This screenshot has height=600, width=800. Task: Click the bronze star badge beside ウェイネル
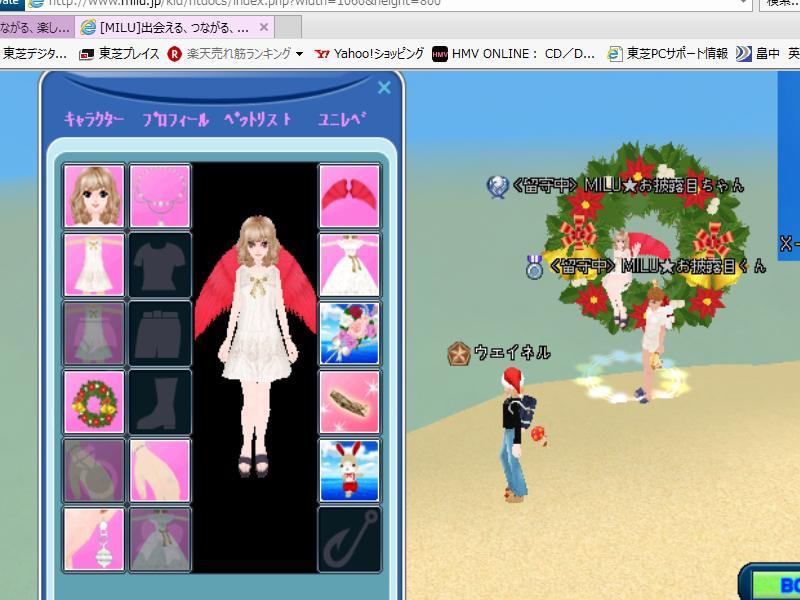[x=459, y=354]
